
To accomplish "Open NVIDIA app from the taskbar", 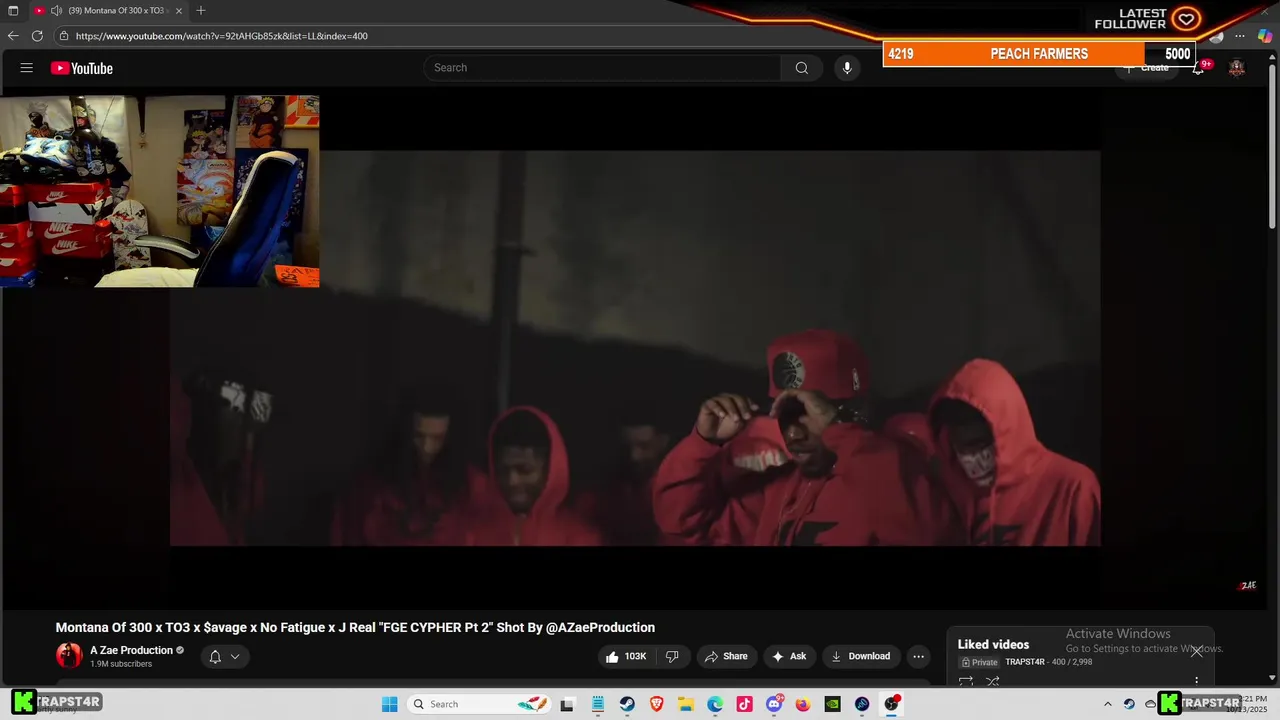I will pyautogui.click(x=832, y=704).
